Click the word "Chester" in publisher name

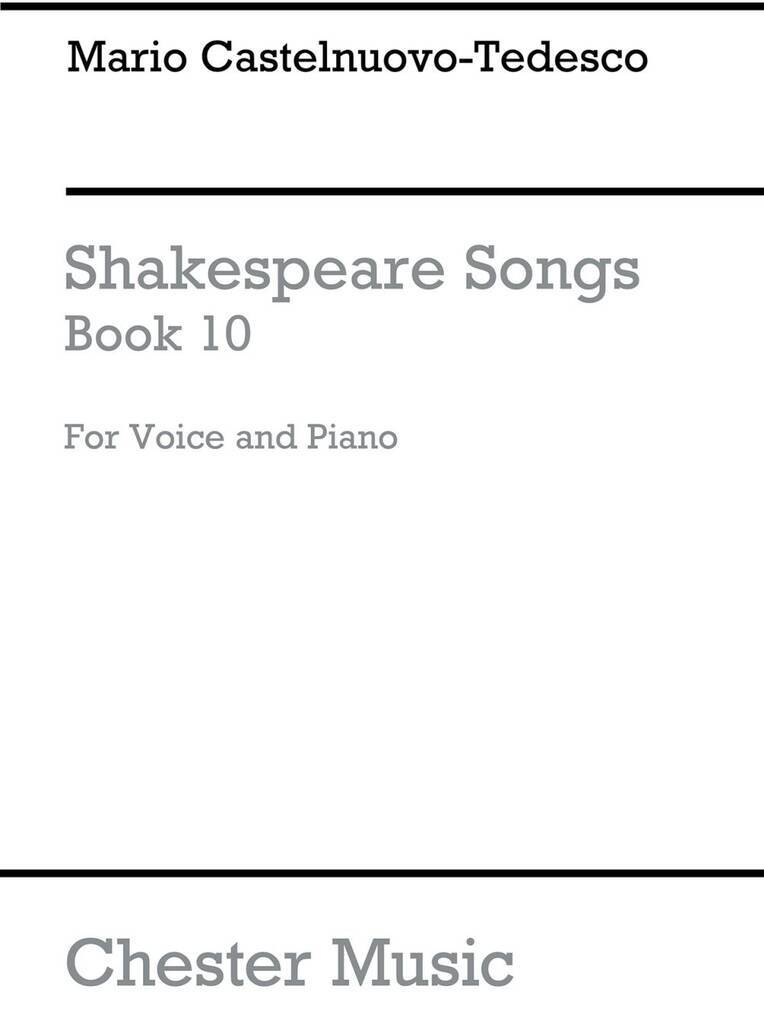[x=188, y=961]
